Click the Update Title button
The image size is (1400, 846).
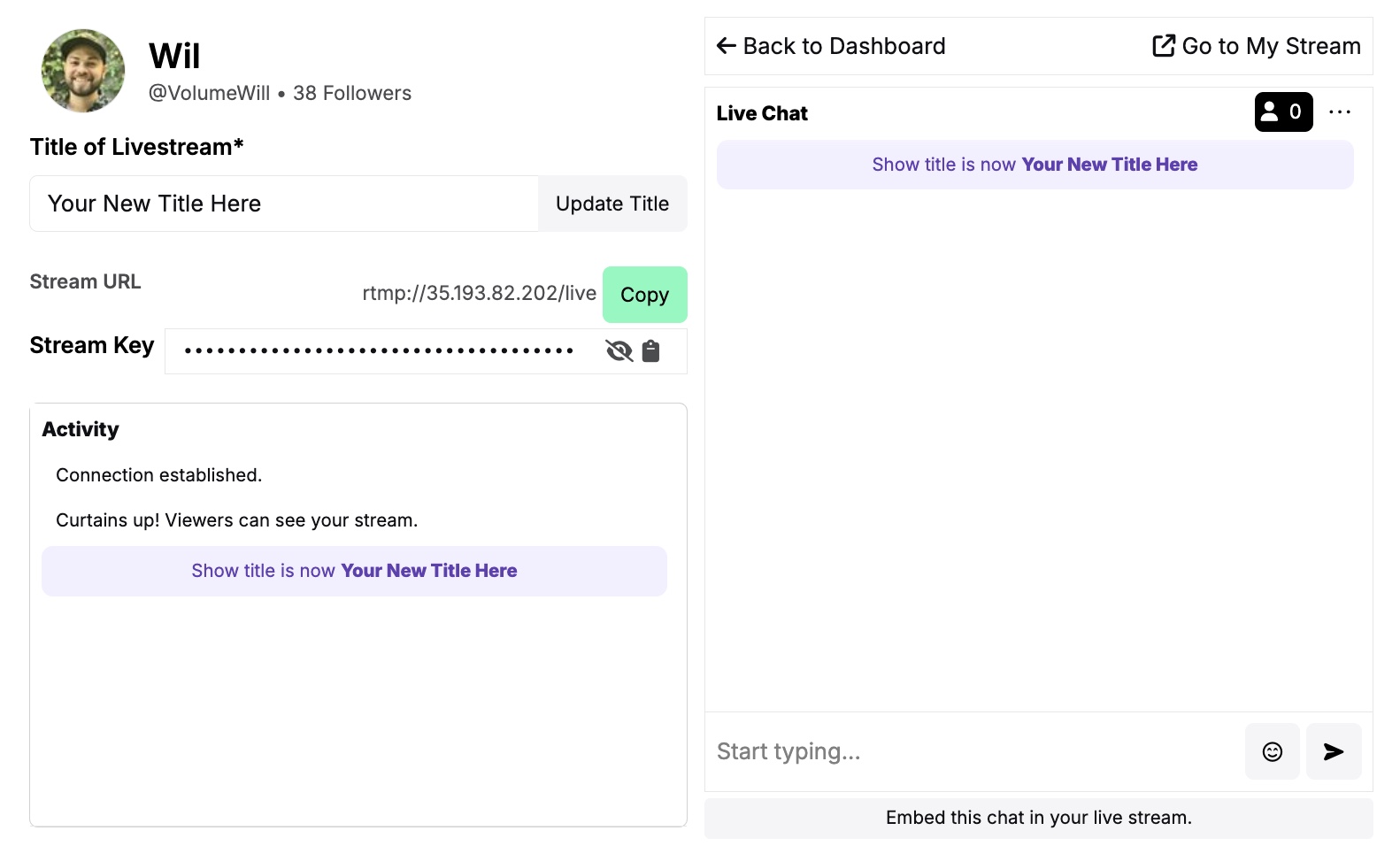[x=612, y=204]
